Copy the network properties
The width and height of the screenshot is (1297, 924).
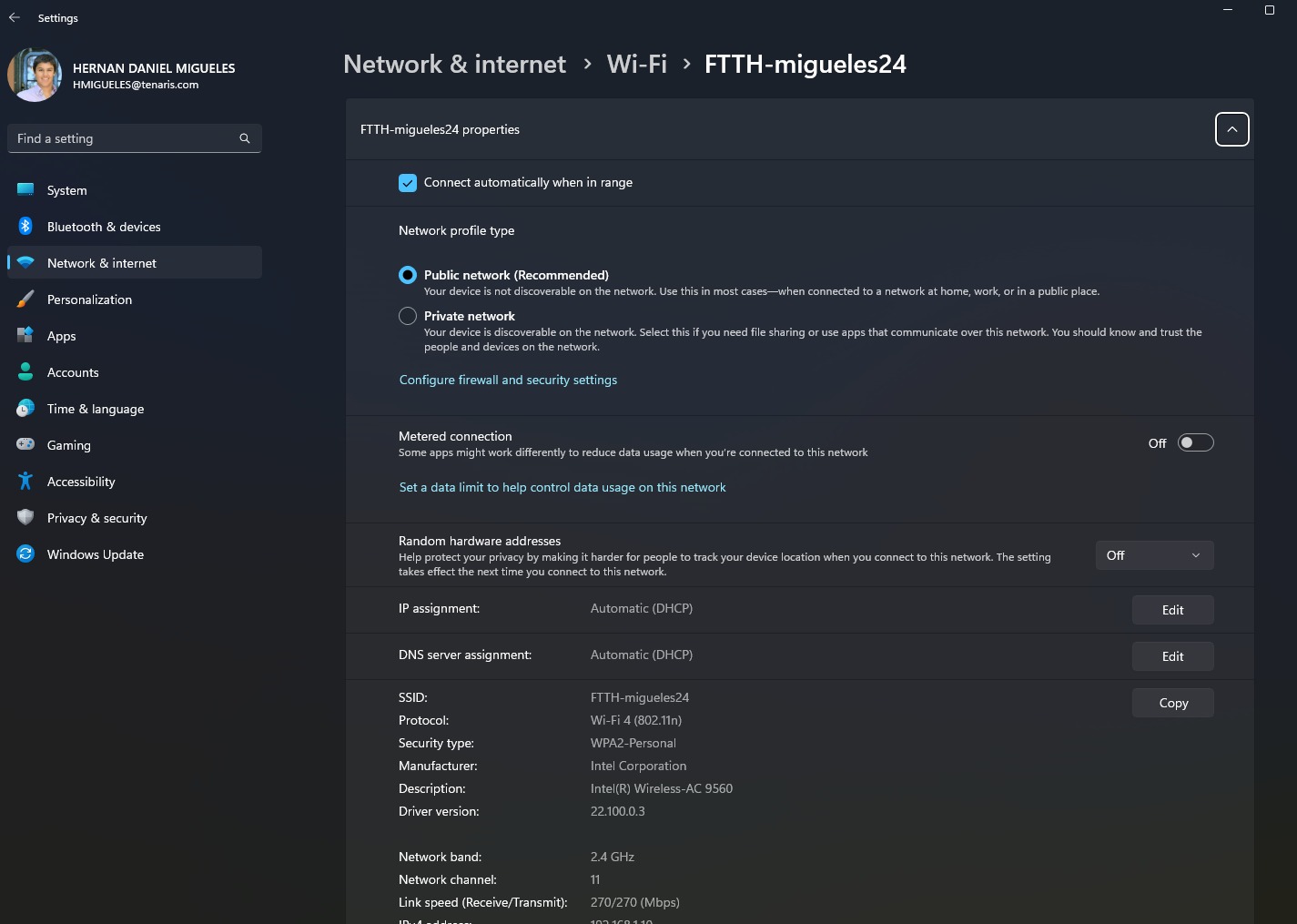click(1172, 703)
